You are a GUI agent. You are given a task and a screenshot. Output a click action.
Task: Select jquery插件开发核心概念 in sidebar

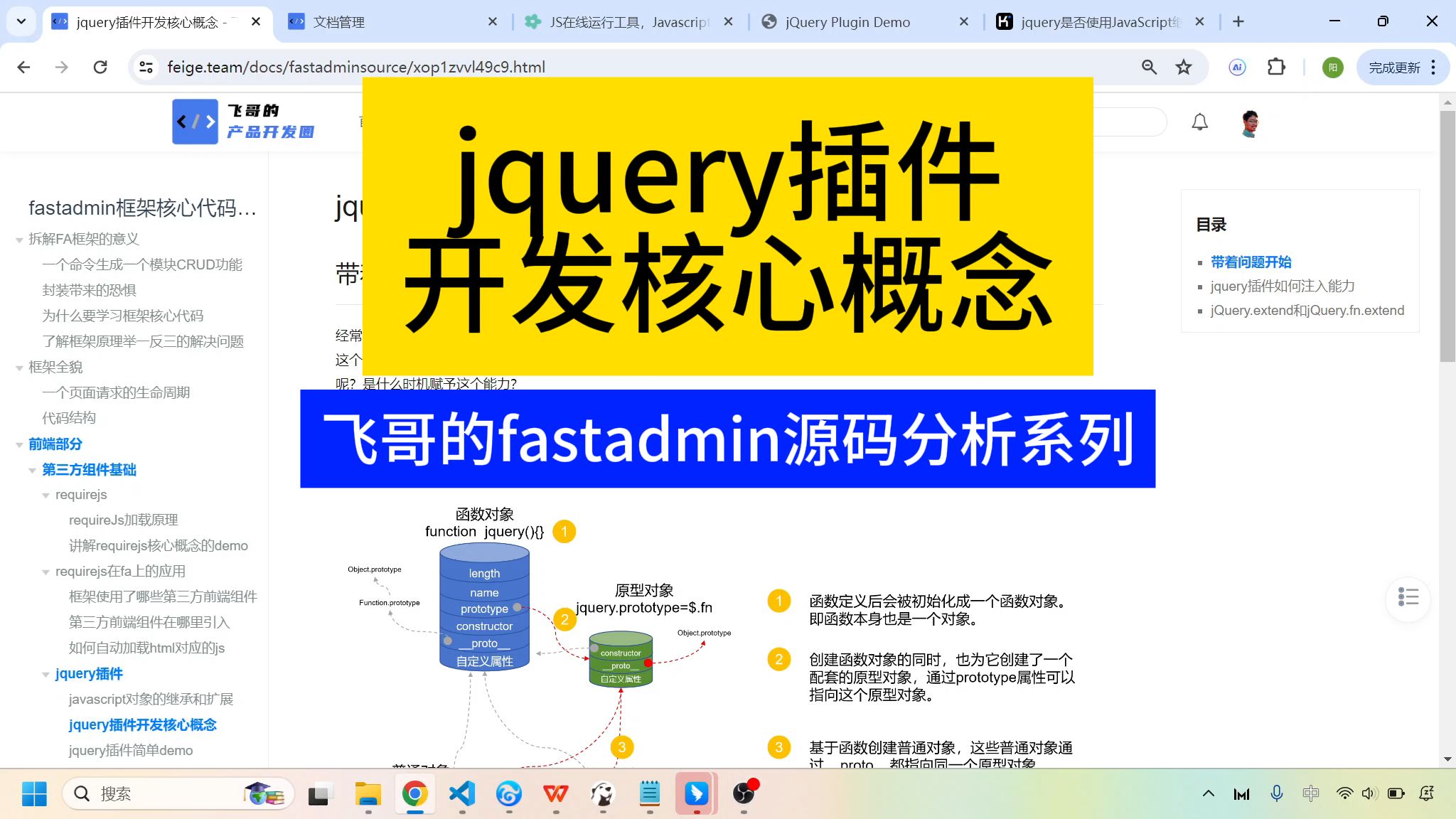pyautogui.click(x=143, y=724)
